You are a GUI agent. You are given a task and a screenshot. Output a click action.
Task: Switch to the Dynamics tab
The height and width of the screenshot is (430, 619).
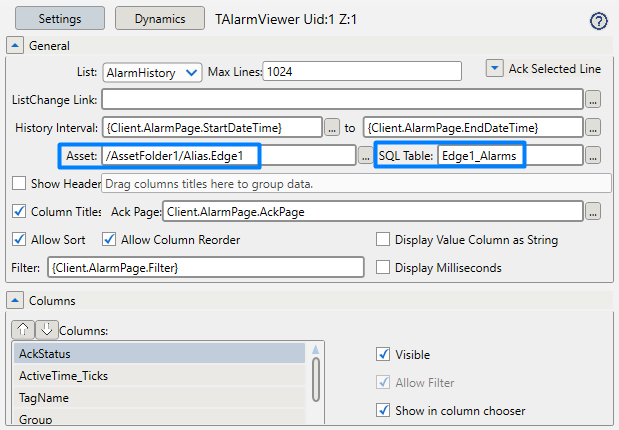[160, 19]
